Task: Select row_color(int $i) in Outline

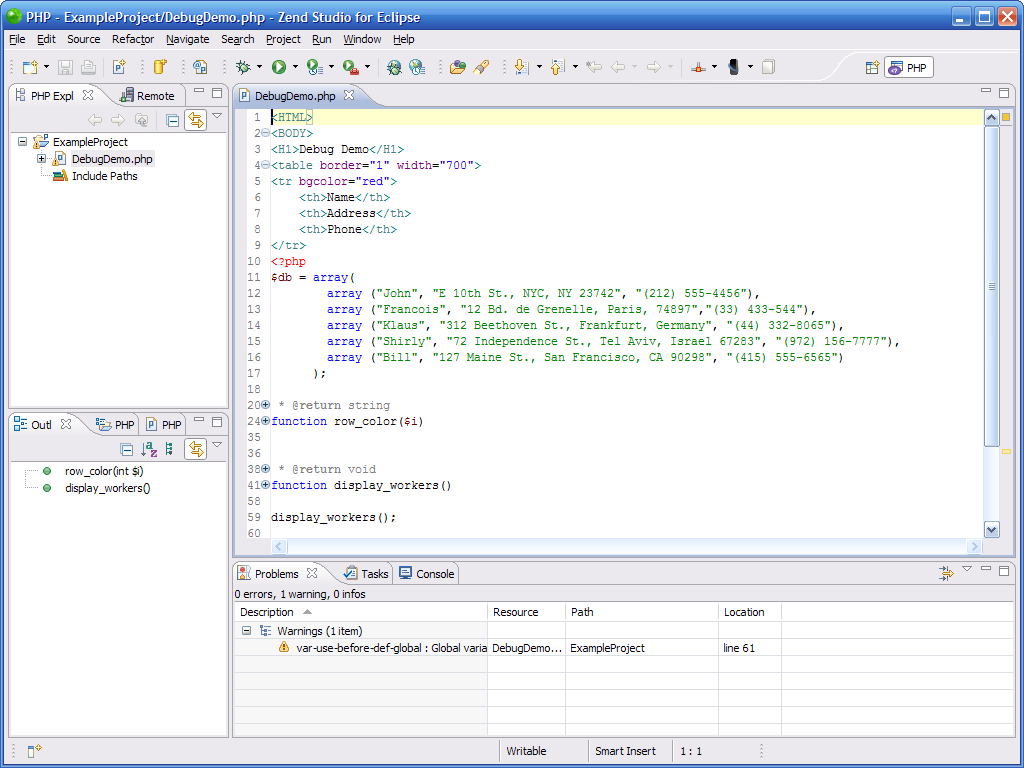Action: [104, 471]
